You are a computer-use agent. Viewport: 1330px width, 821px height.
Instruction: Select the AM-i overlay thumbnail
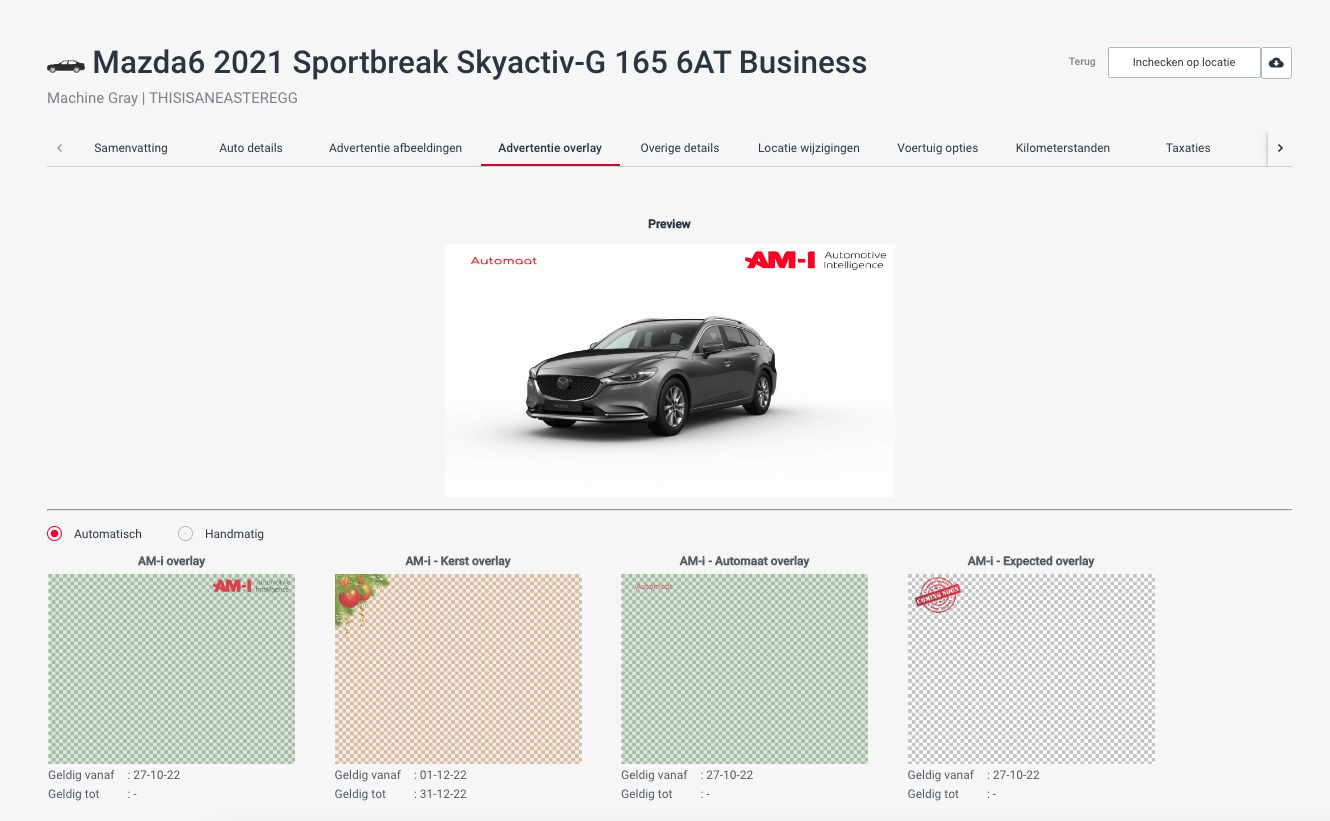[x=171, y=669]
